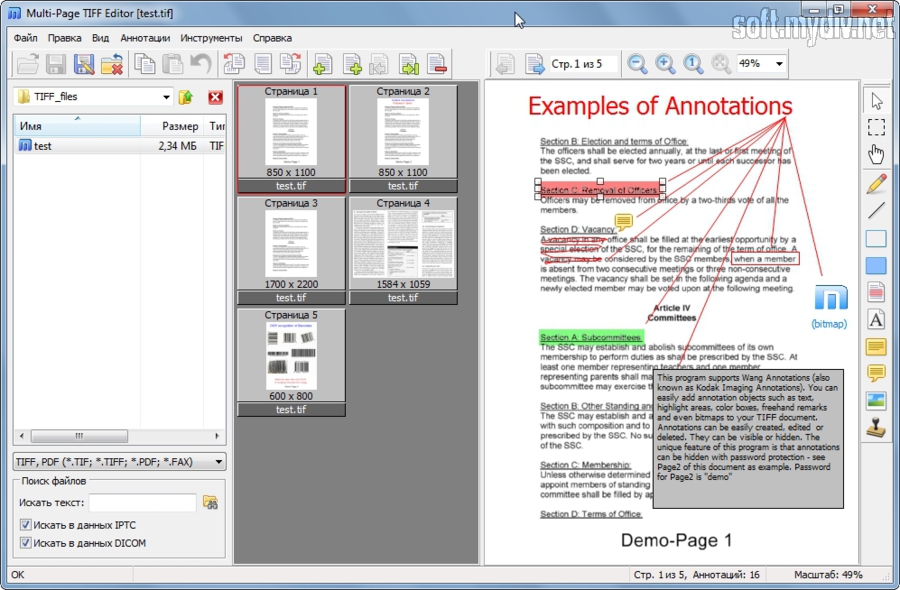The width and height of the screenshot is (900, 590).
Task: Click the greyed move page backward icon
Action: (x=380, y=64)
